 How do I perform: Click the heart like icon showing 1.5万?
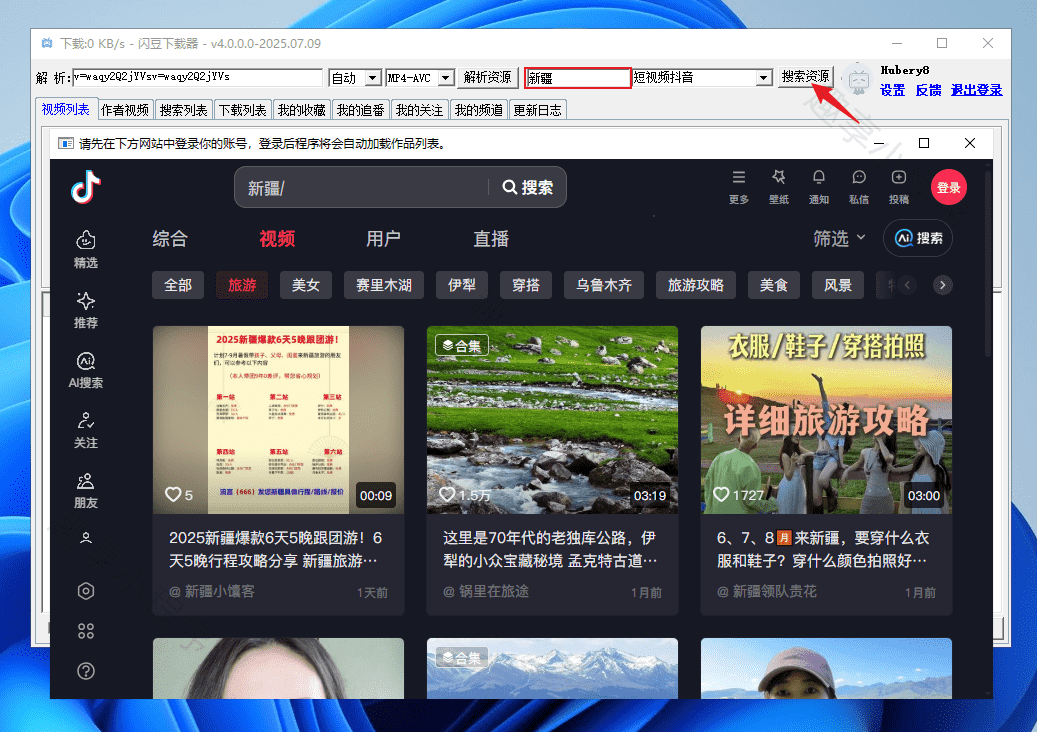point(447,495)
